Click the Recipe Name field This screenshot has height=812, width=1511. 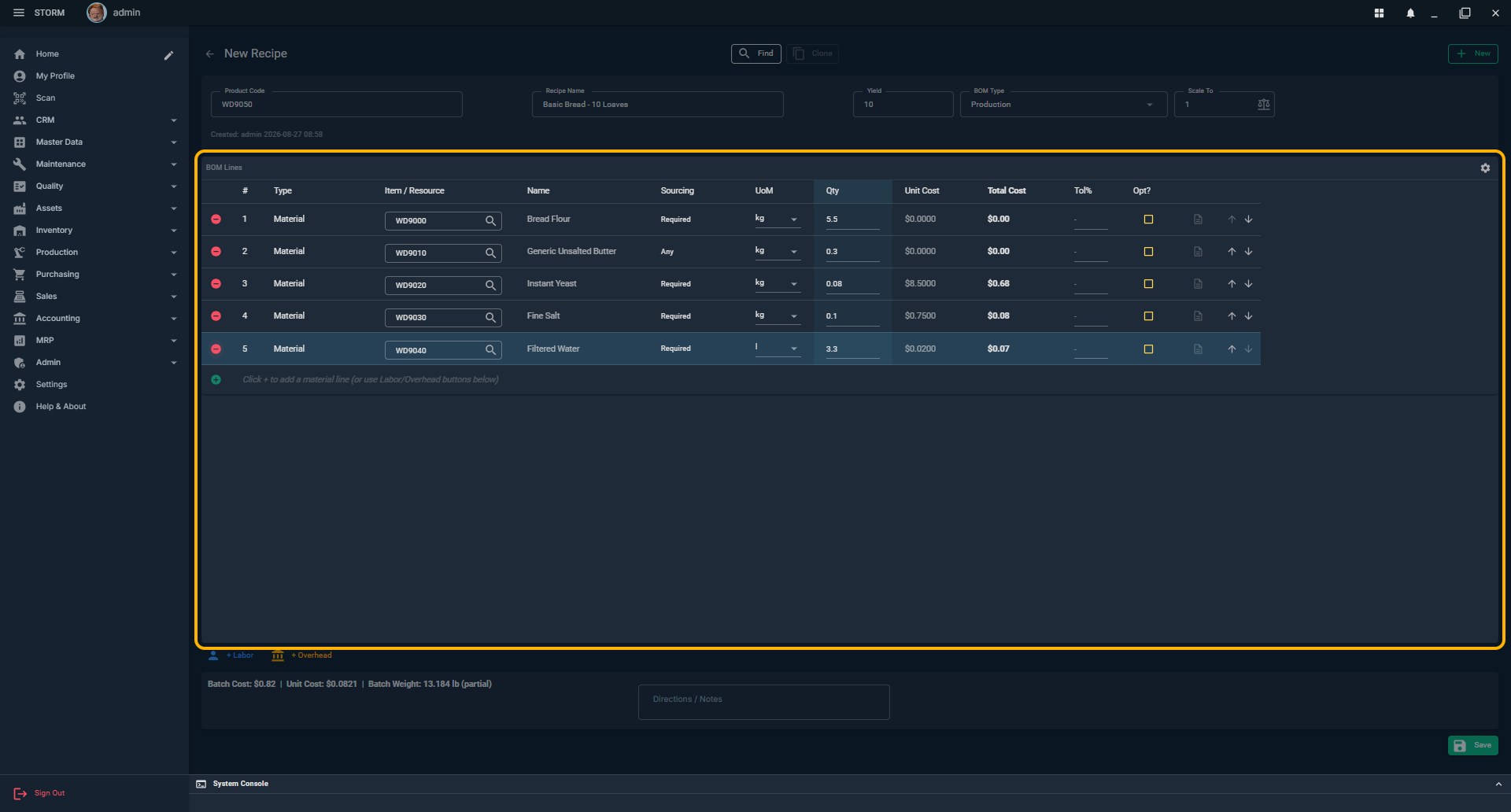658,105
